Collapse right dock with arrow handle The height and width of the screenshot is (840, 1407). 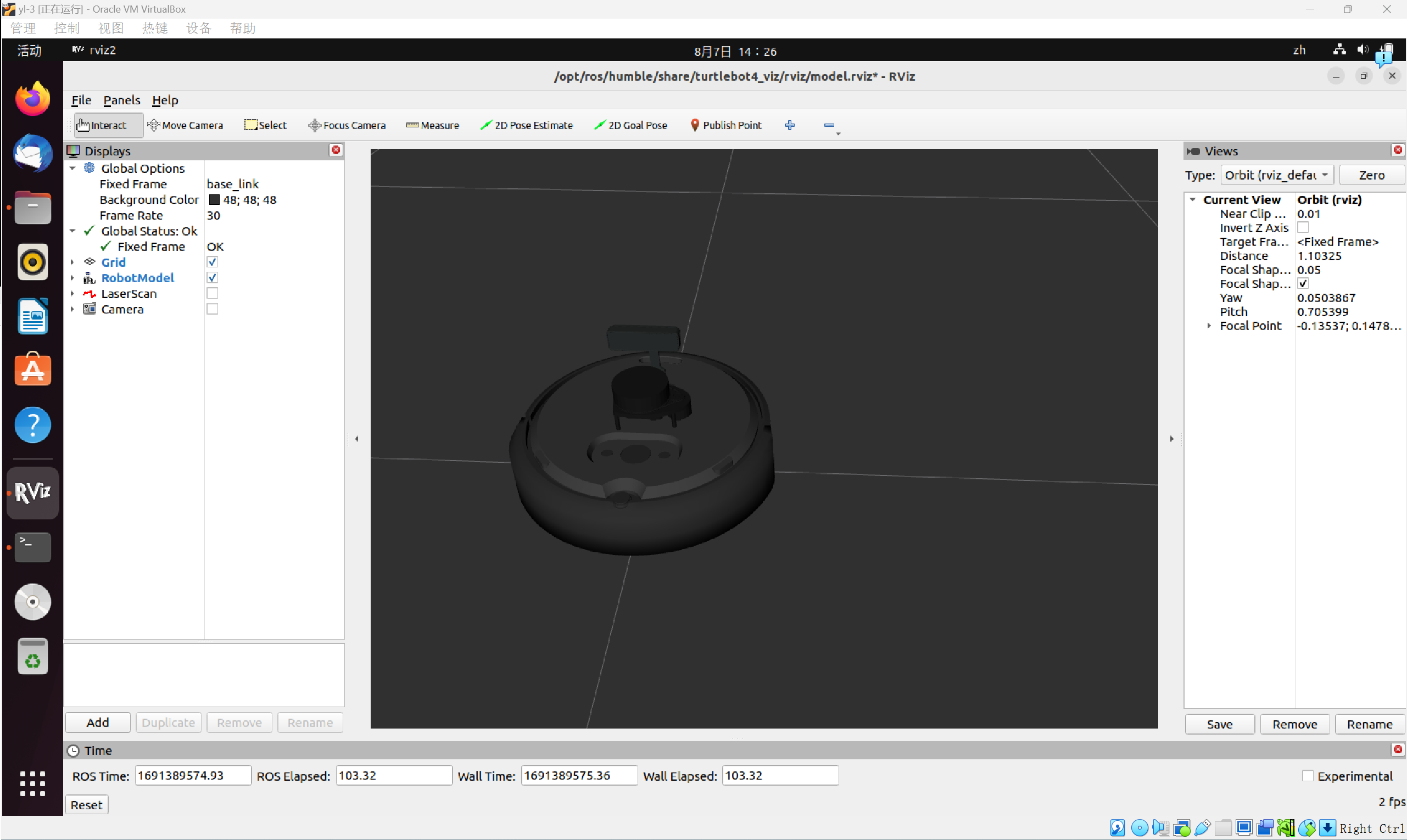[1171, 439]
